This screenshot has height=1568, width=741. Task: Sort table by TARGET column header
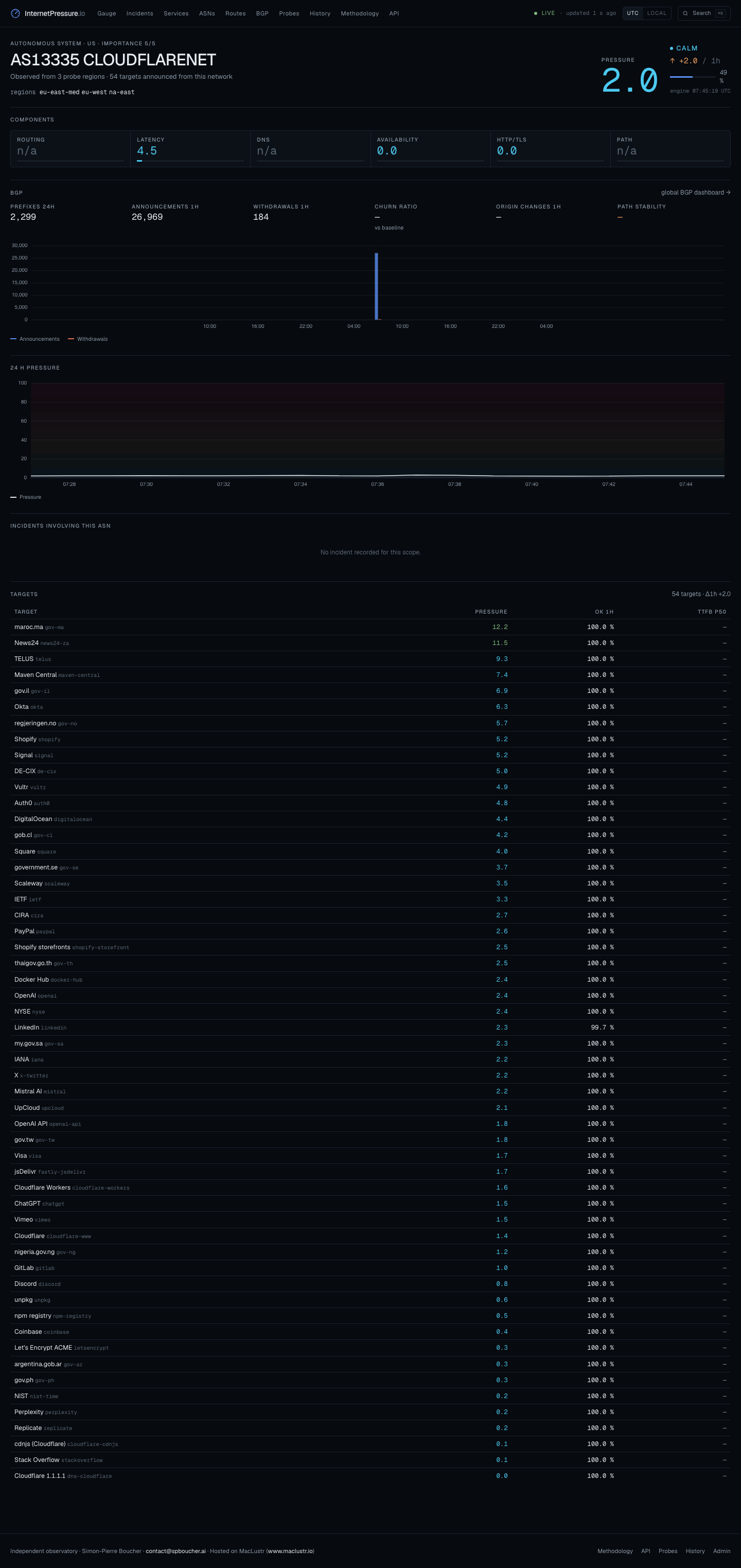pyautogui.click(x=26, y=612)
